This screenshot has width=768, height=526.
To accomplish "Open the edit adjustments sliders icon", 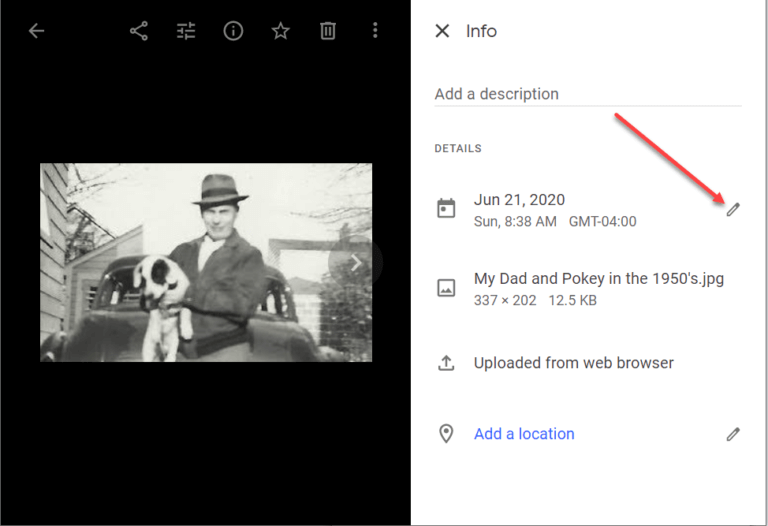I will 186,31.
